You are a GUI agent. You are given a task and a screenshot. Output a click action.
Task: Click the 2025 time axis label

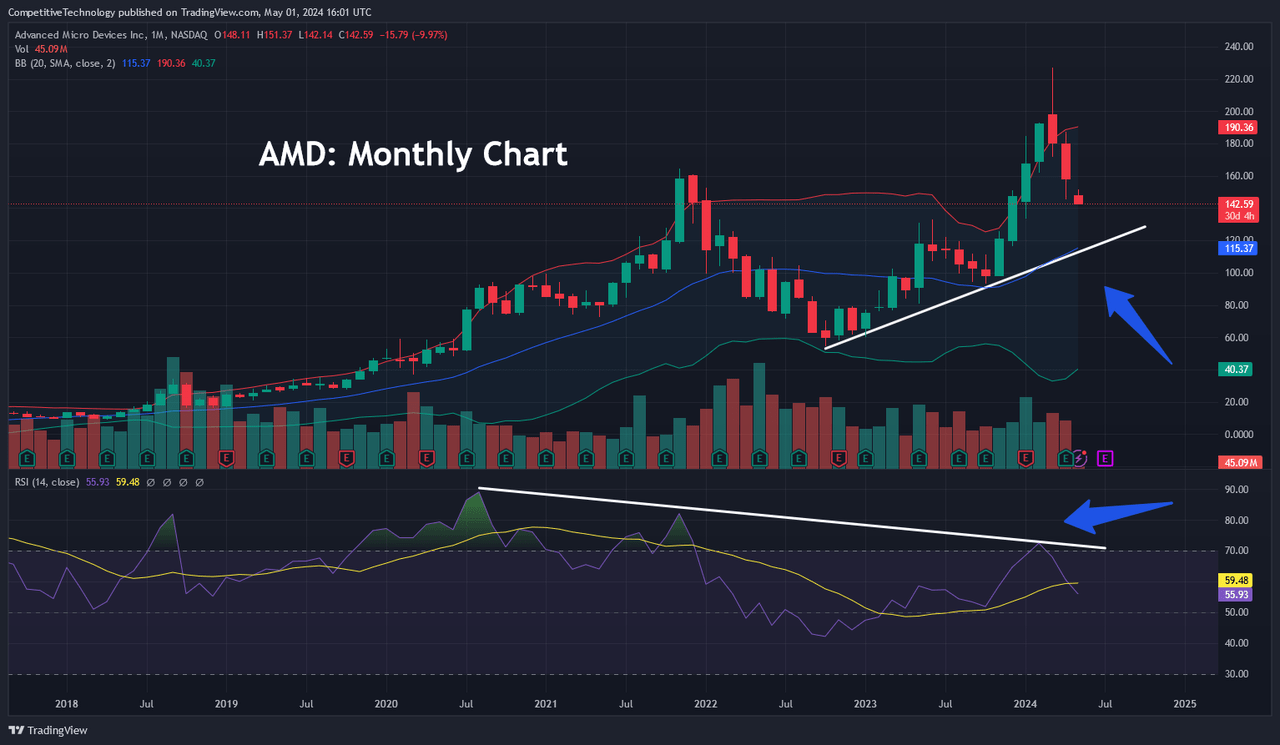point(1184,704)
